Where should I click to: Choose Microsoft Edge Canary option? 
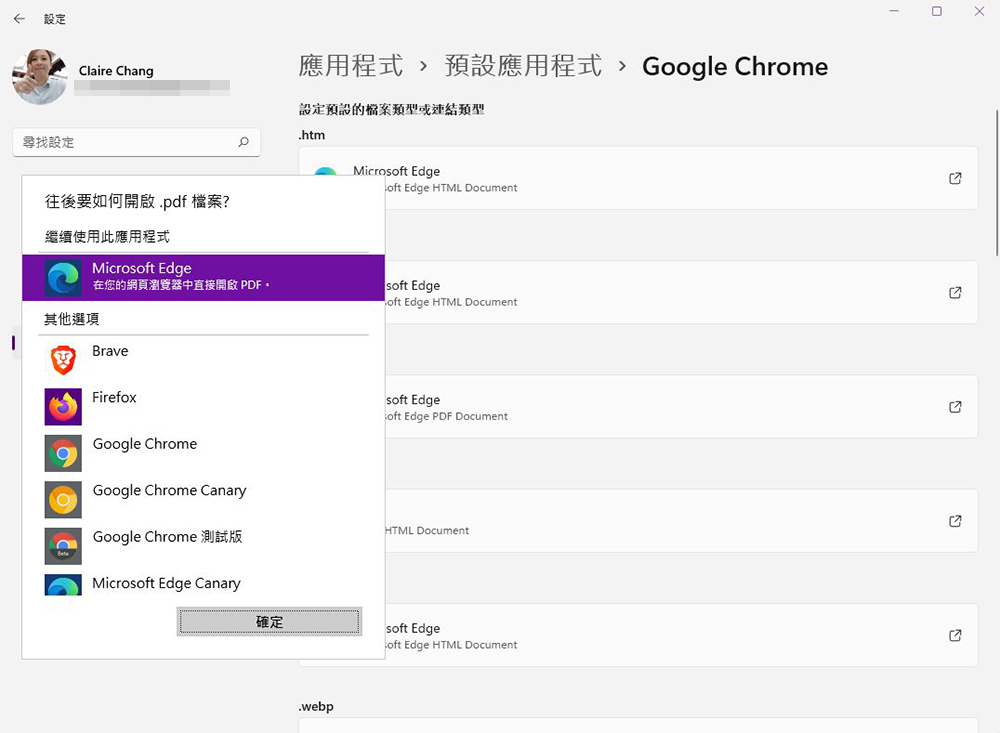pos(203,584)
